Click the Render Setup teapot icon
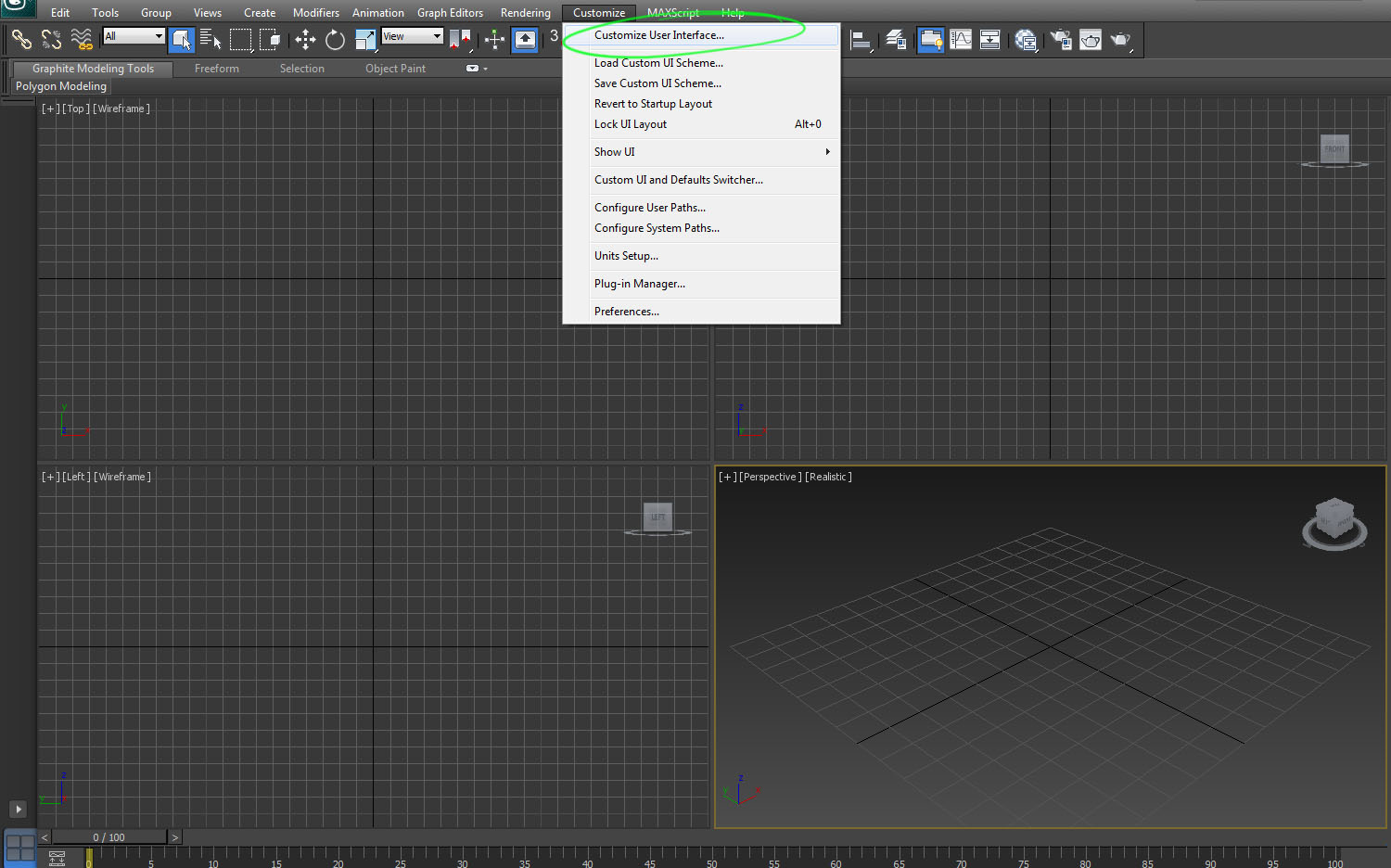Image resolution: width=1391 pixels, height=868 pixels. click(x=1061, y=39)
